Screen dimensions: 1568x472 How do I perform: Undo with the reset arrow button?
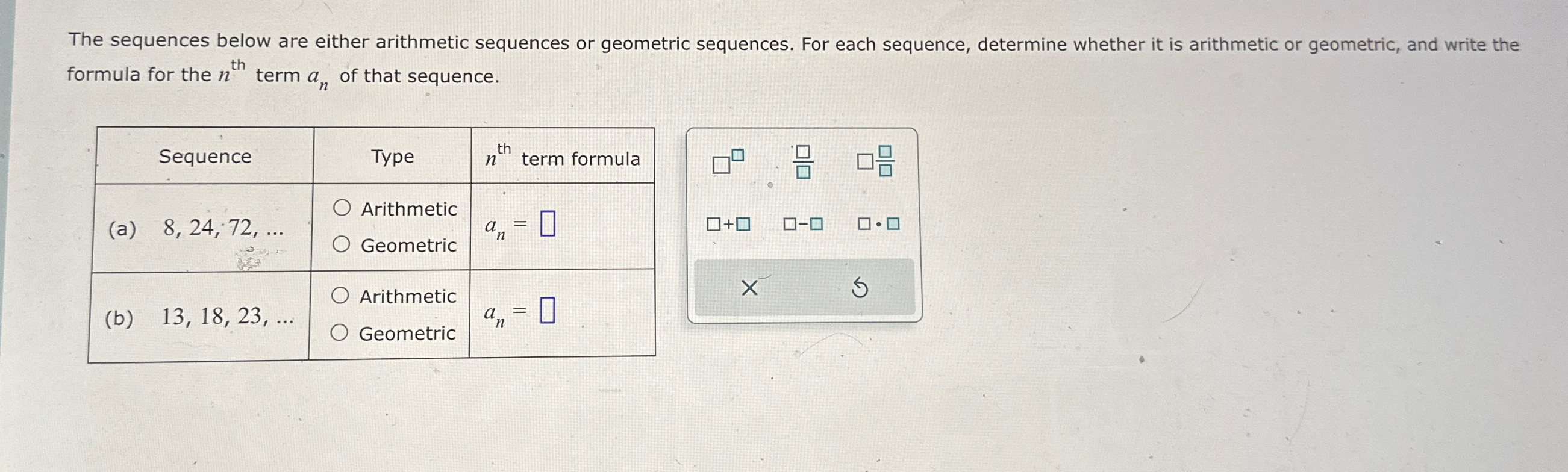click(x=860, y=288)
